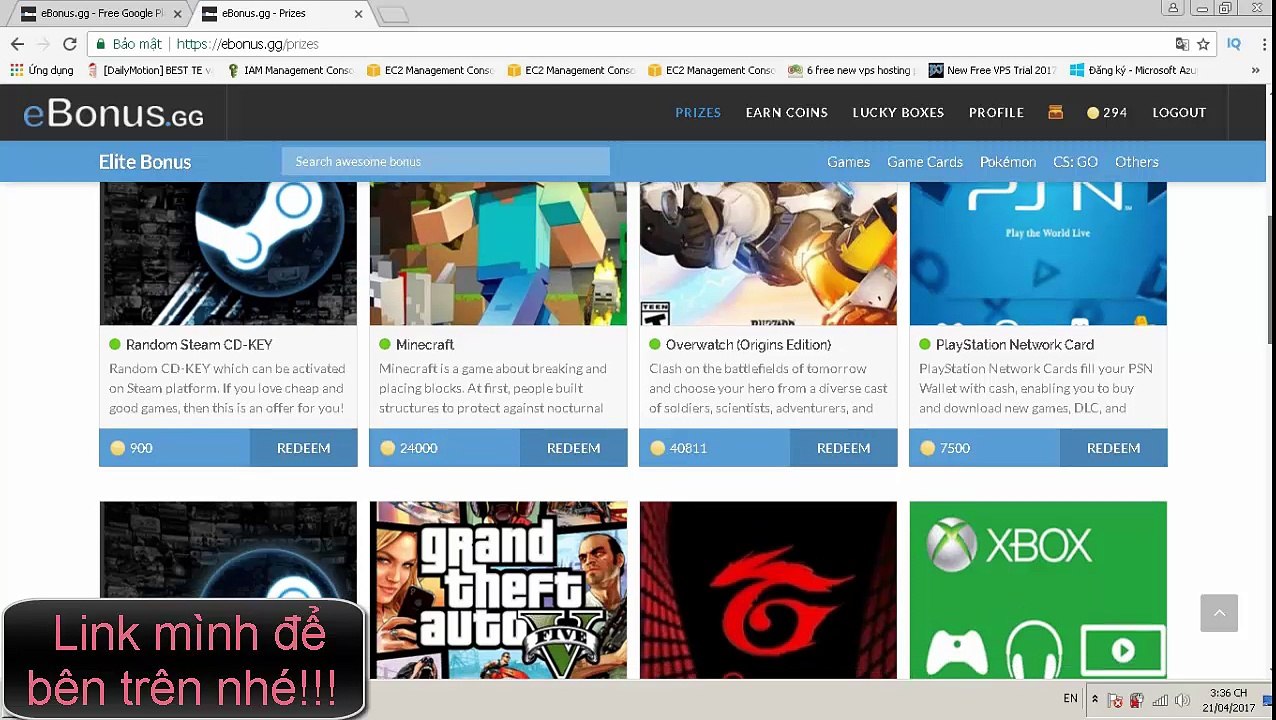Open DailyMotion BEST TE bookmark
The image size is (1276, 720).
pyautogui.click(x=150, y=71)
